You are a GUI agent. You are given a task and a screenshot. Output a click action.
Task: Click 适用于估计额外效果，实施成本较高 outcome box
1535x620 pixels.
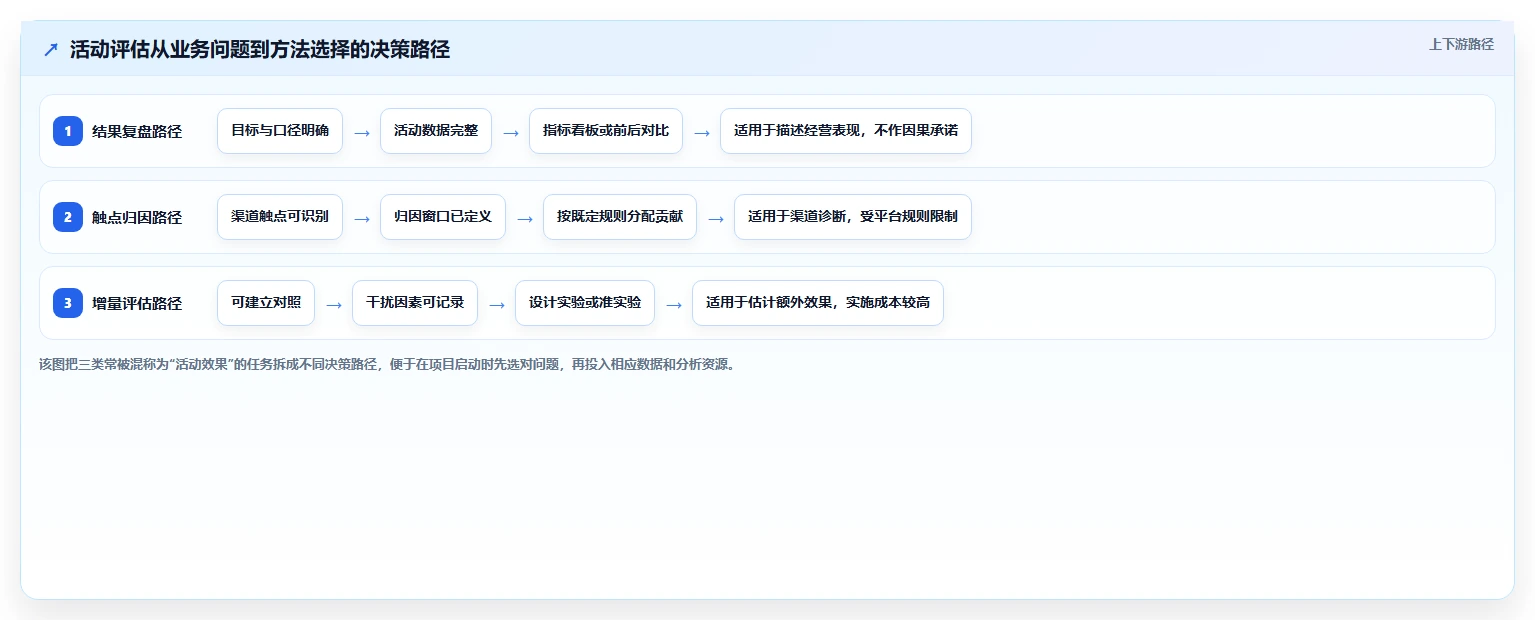tap(818, 303)
